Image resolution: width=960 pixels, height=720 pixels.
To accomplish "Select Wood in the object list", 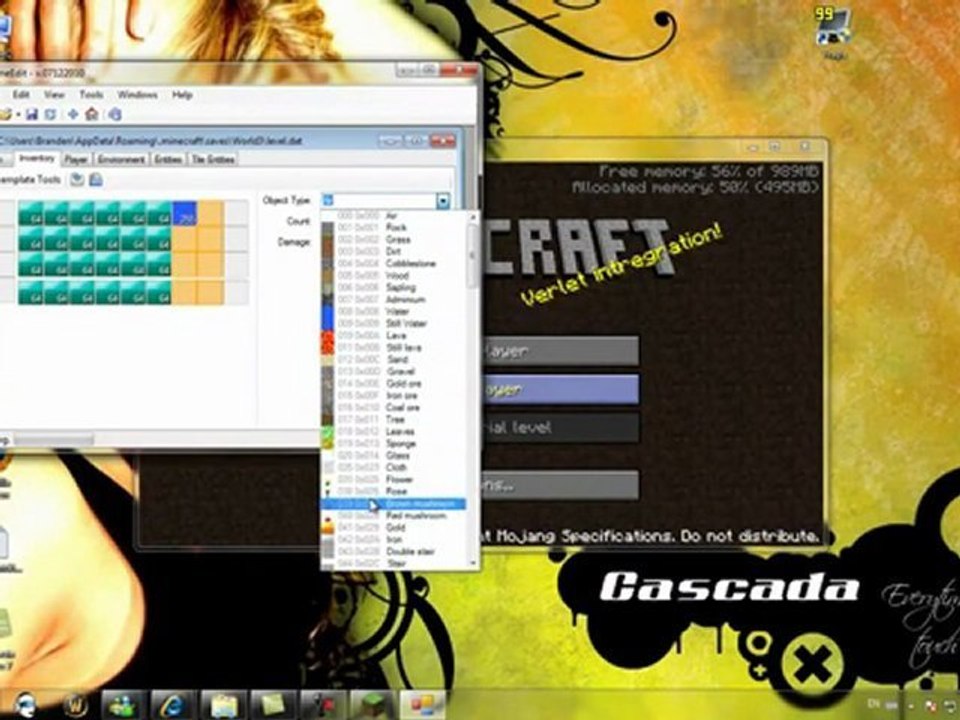I will (x=394, y=276).
